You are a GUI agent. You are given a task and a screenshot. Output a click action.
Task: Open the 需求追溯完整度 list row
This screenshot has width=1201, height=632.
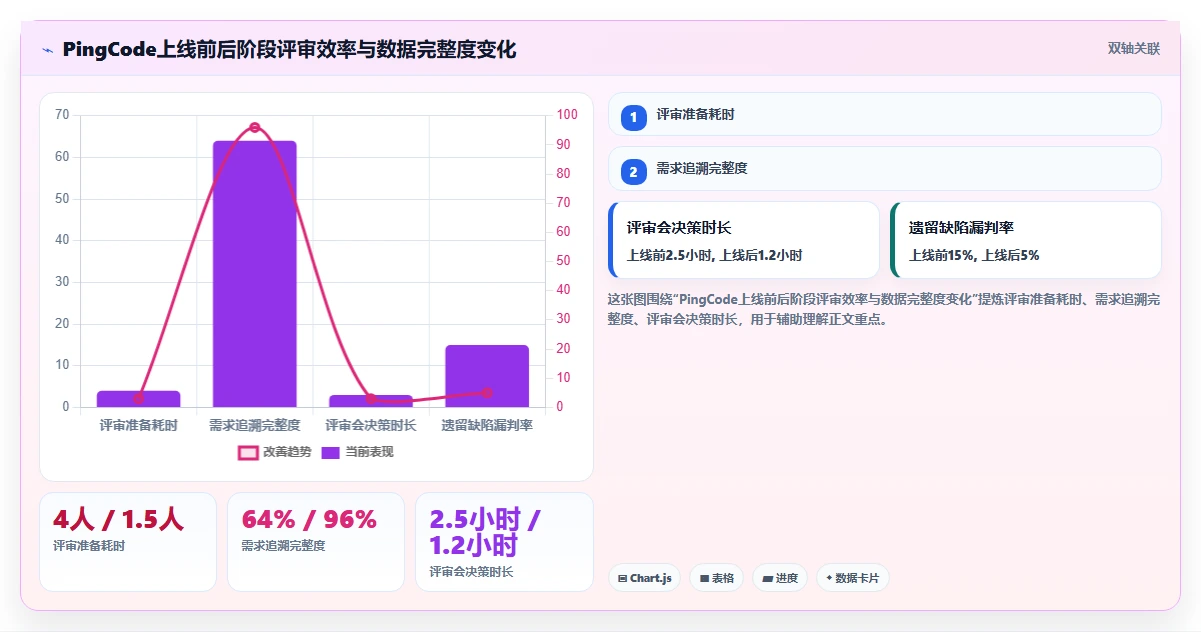pos(885,169)
